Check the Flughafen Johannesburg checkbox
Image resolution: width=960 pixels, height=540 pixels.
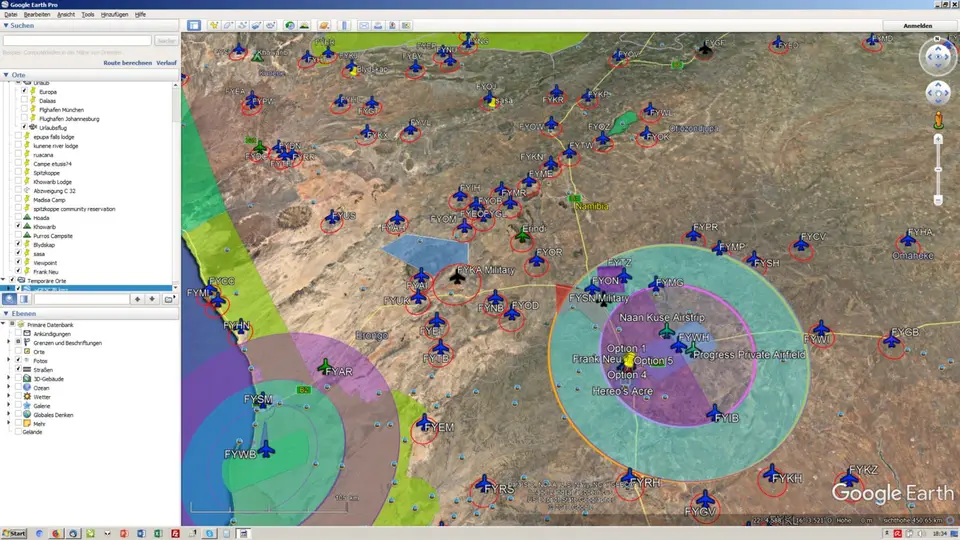pyautogui.click(x=24, y=118)
